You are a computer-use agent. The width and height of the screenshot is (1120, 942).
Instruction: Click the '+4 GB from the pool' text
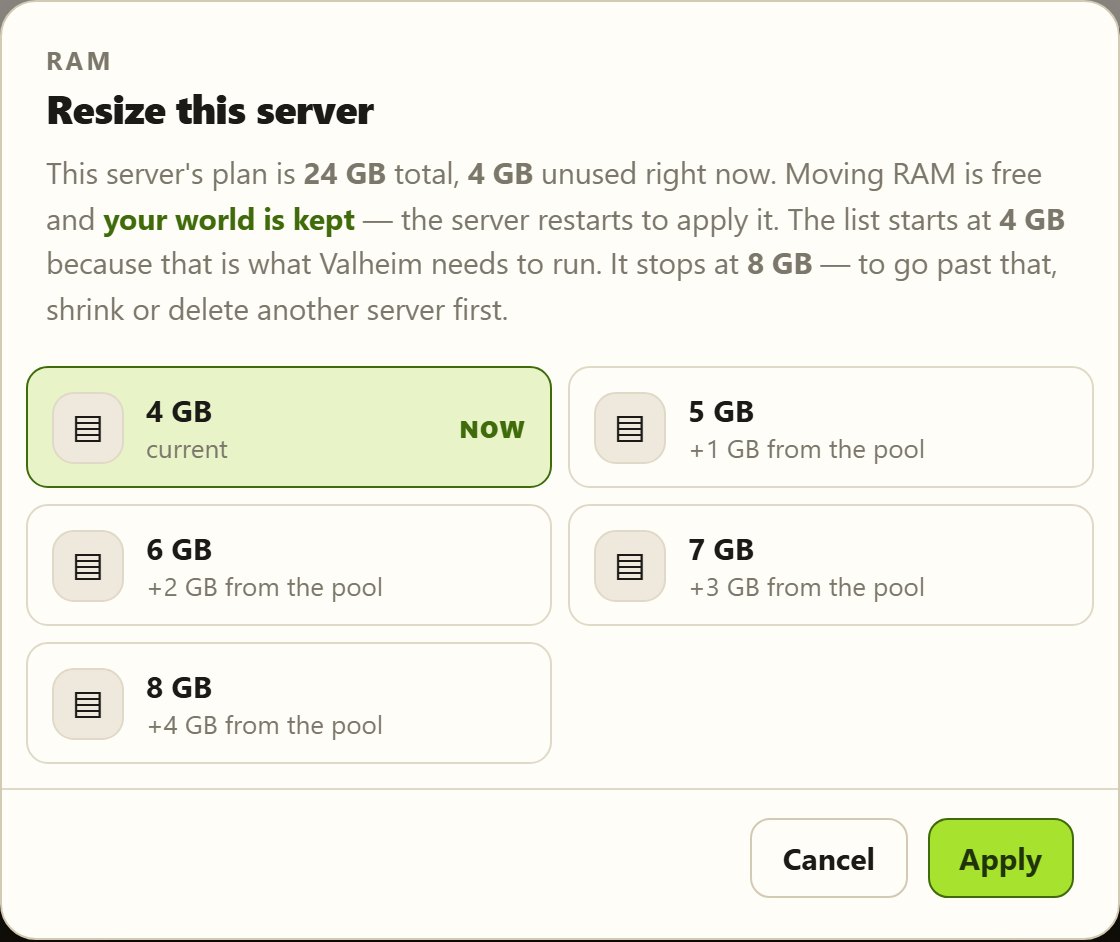[x=264, y=725]
